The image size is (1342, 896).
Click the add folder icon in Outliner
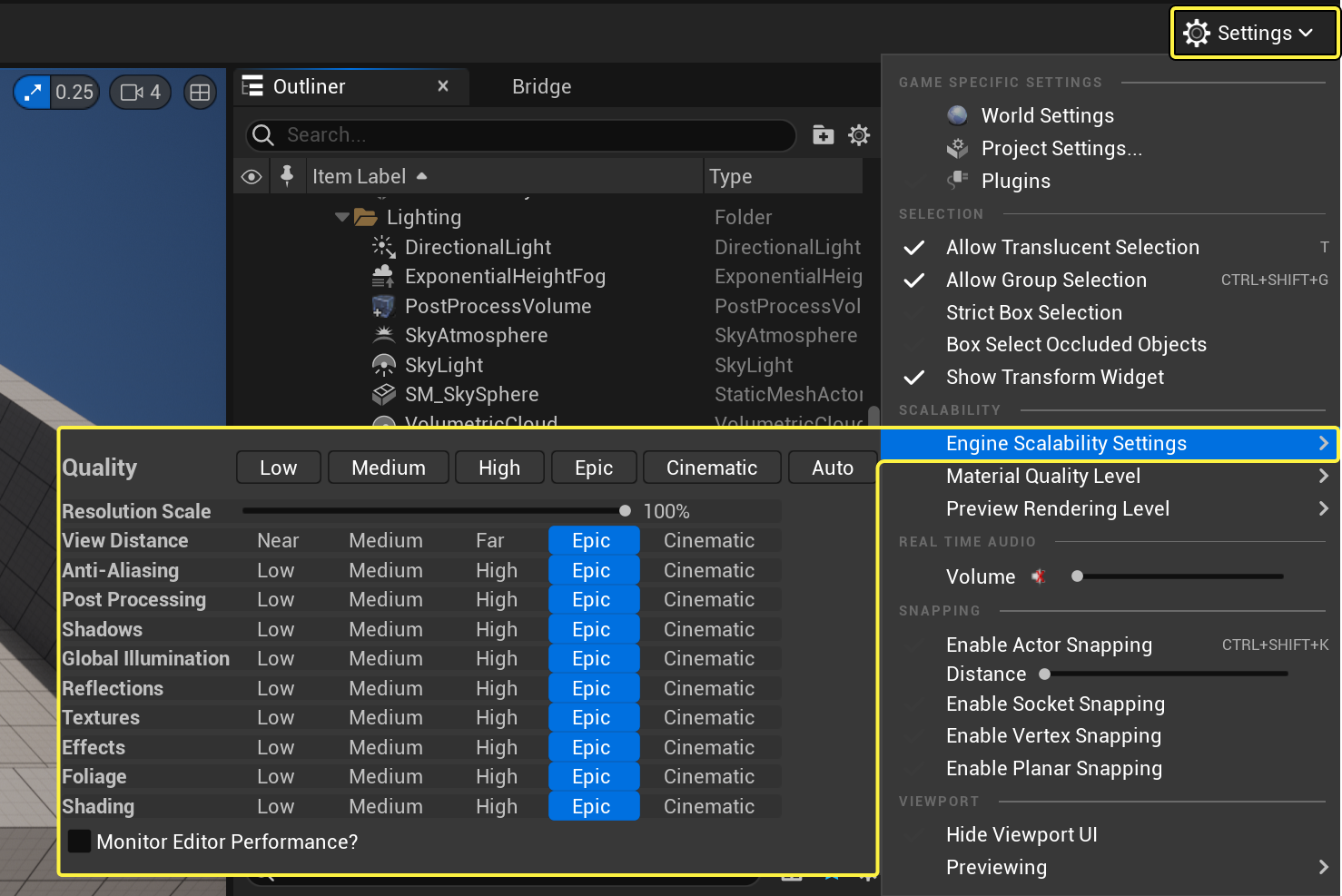pyautogui.click(x=823, y=135)
